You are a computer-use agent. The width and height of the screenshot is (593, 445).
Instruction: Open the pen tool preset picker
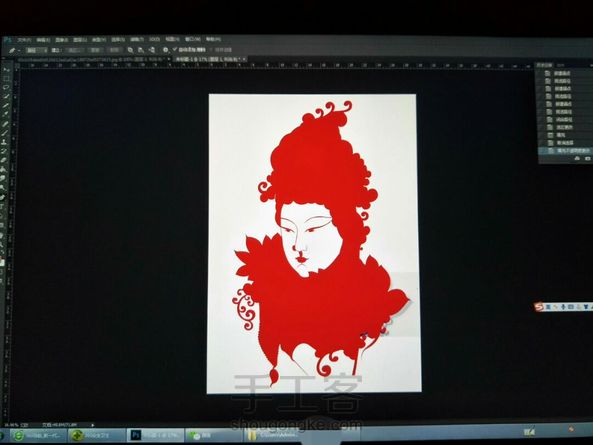point(14,50)
